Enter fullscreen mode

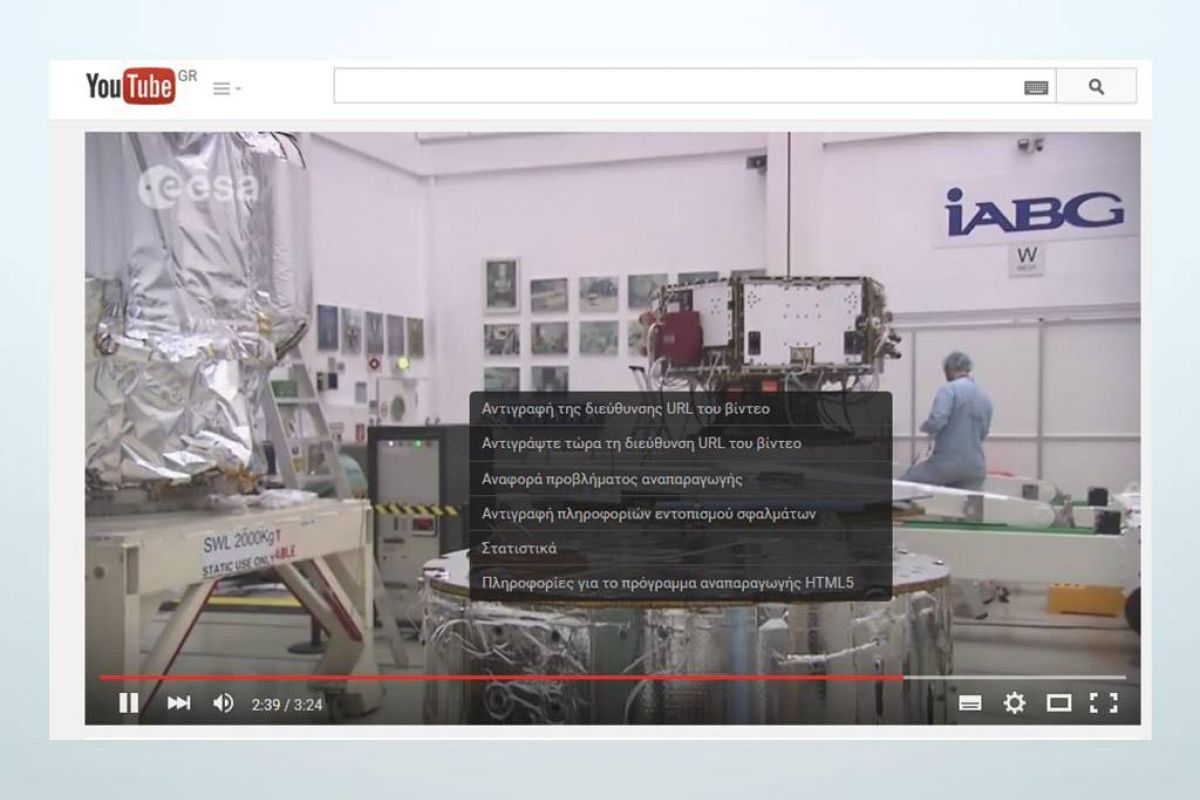(x=1103, y=704)
